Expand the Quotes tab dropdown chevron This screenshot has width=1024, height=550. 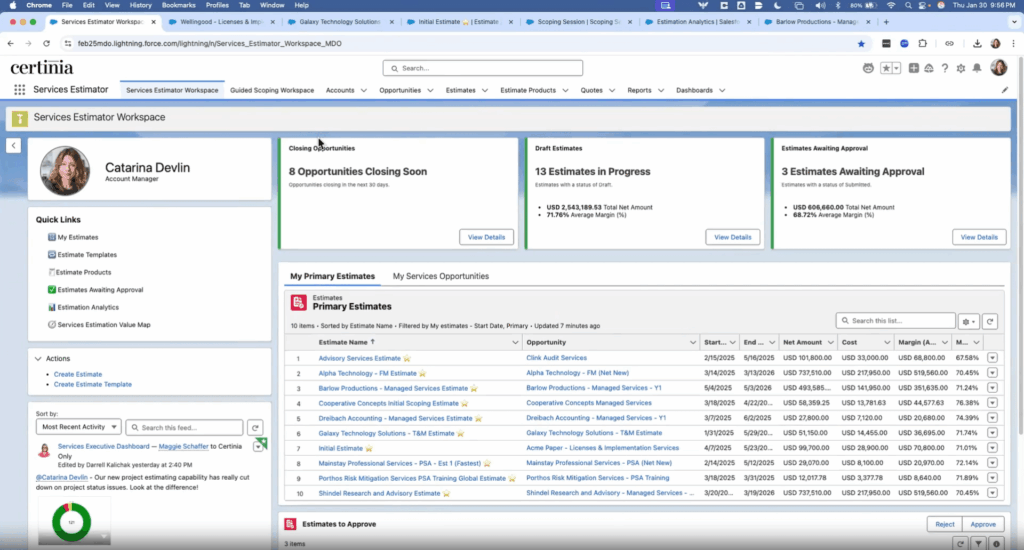[x=612, y=91]
